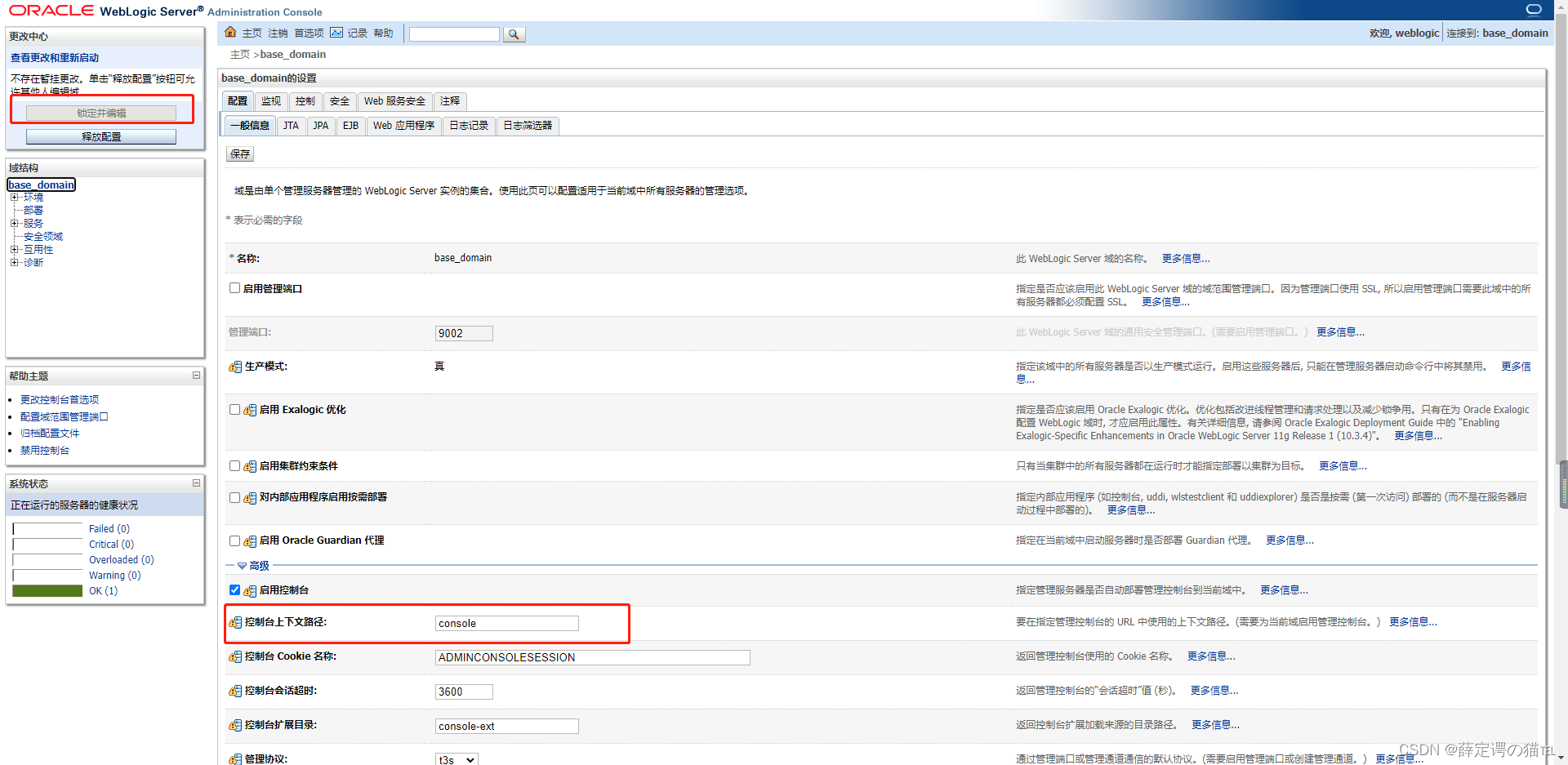Click the warning icon beside 控制台会话超时
Viewport: 1568px width, 765px height.
[235, 691]
